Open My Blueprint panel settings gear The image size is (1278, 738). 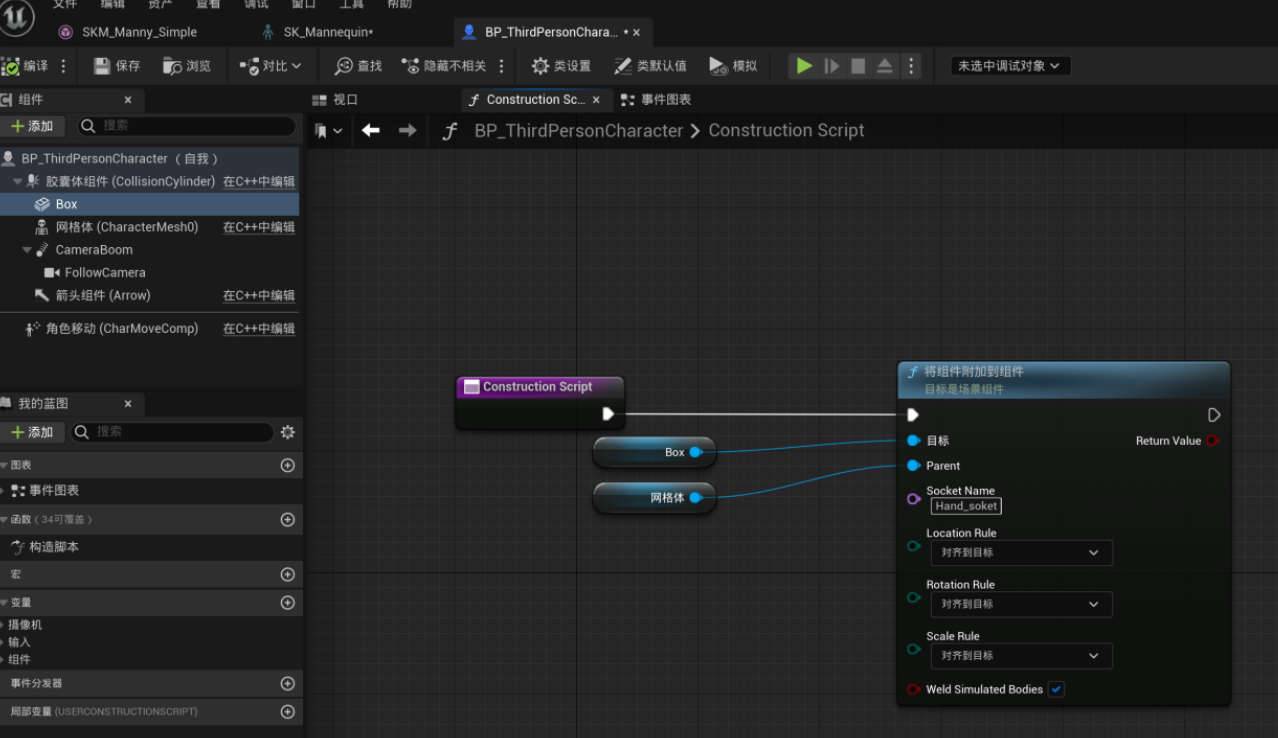(x=288, y=432)
